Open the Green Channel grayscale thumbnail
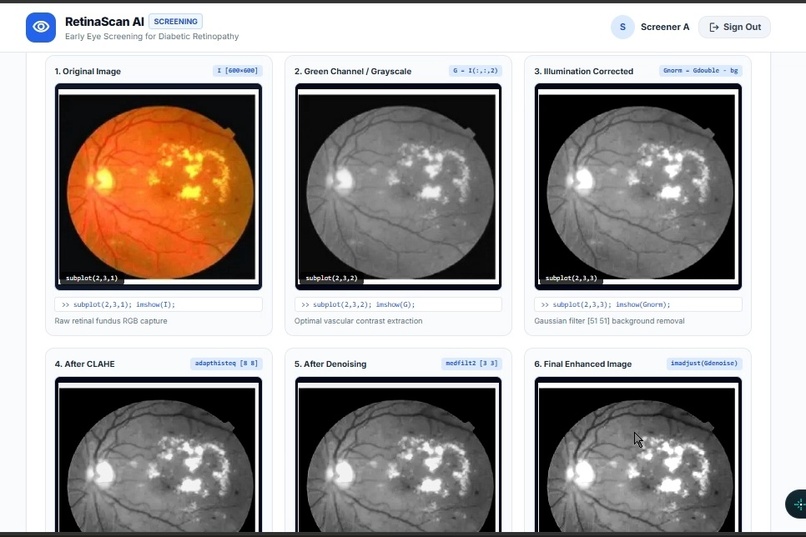Viewport: 806px width, 537px height. [398, 187]
